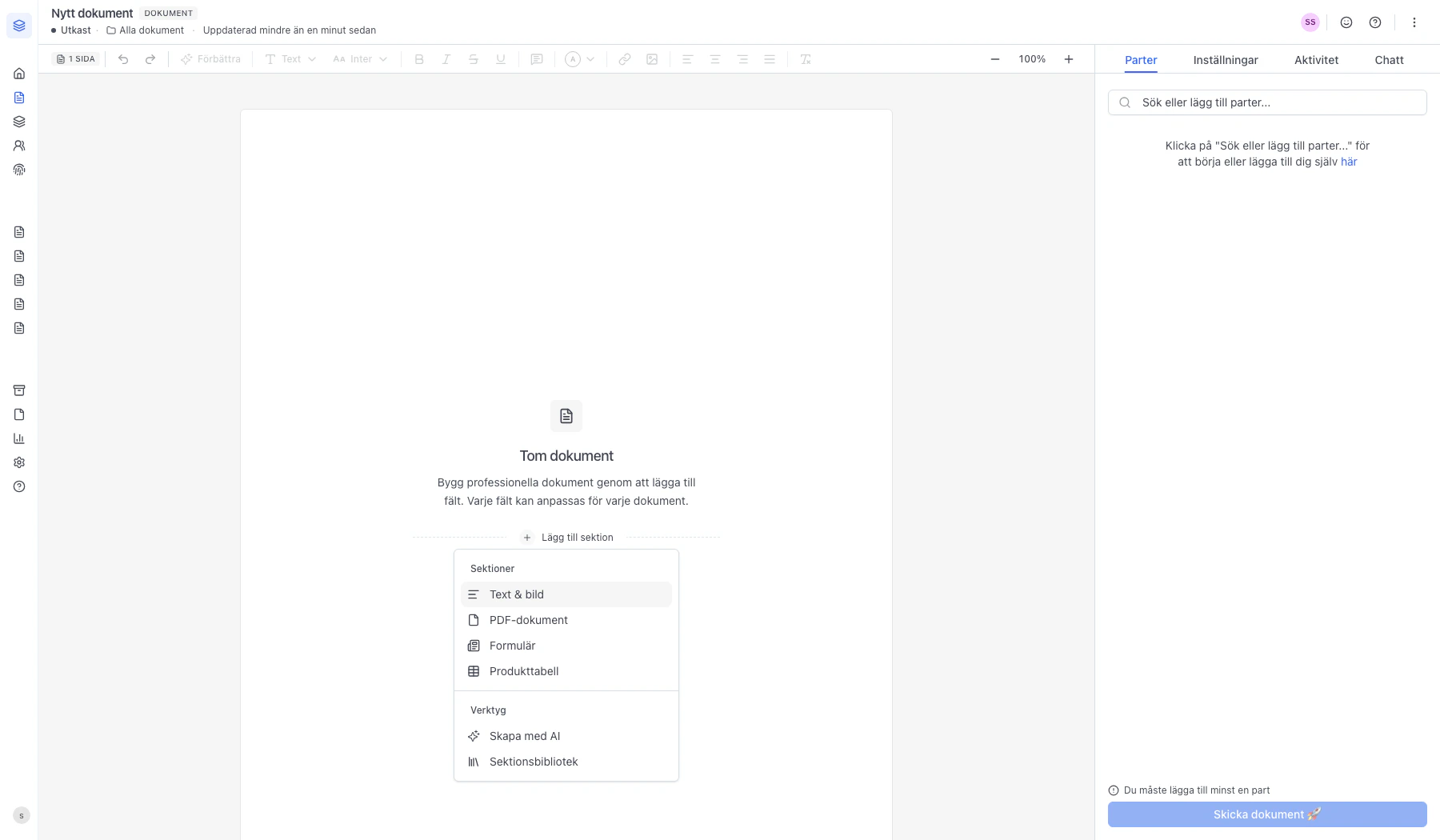Switch to the Chatt tab

(1389, 60)
